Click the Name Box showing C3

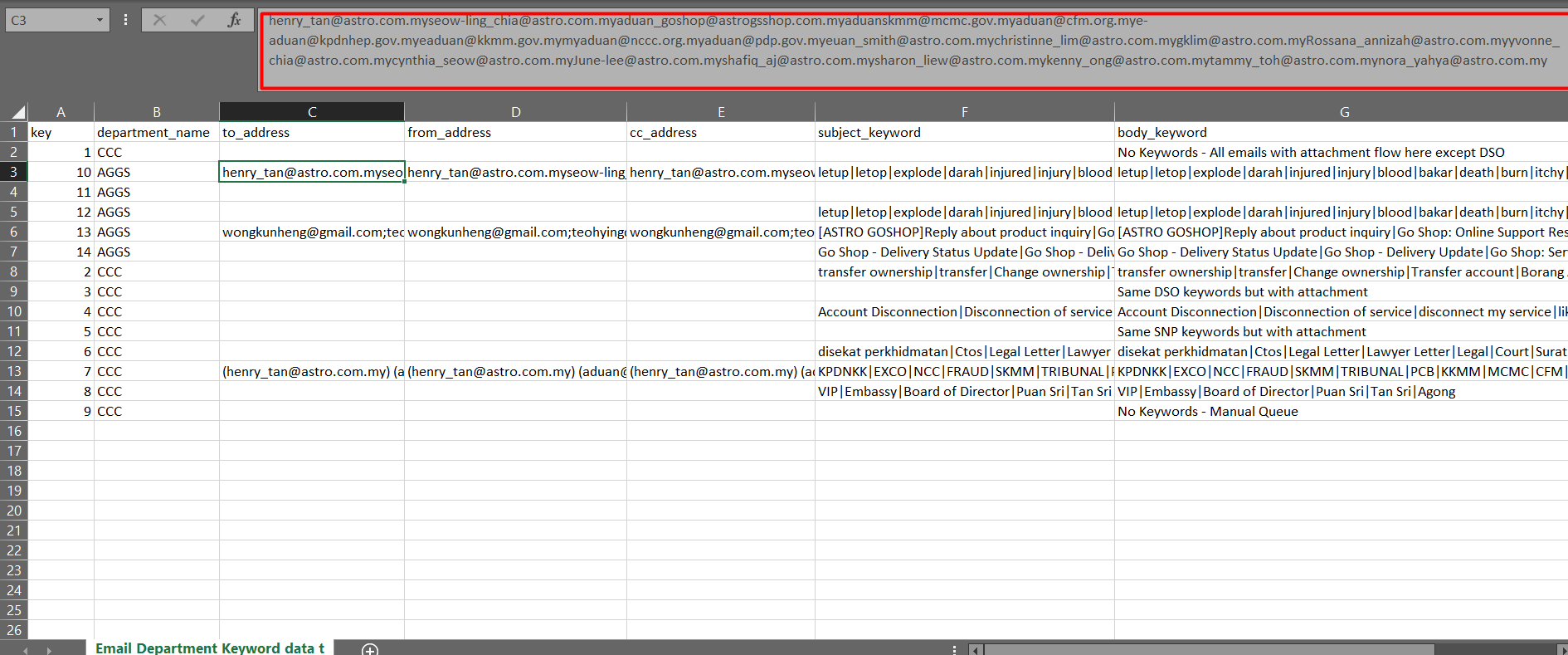pyautogui.click(x=50, y=20)
